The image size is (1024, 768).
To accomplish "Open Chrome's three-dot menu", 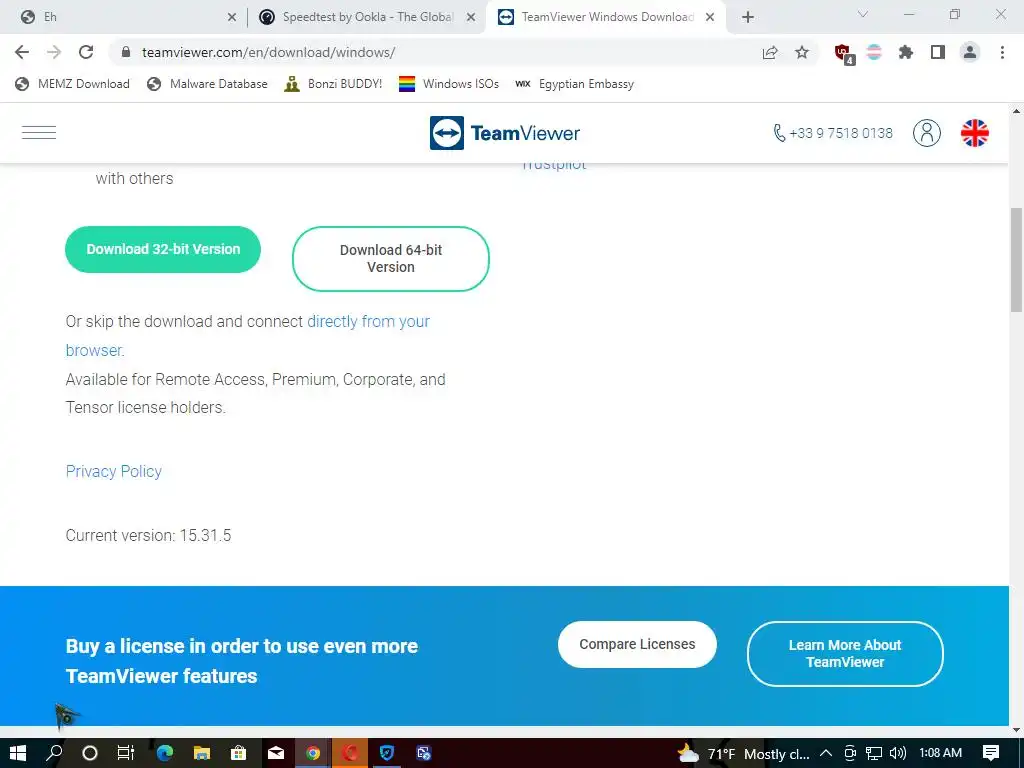I will click(x=1002, y=52).
